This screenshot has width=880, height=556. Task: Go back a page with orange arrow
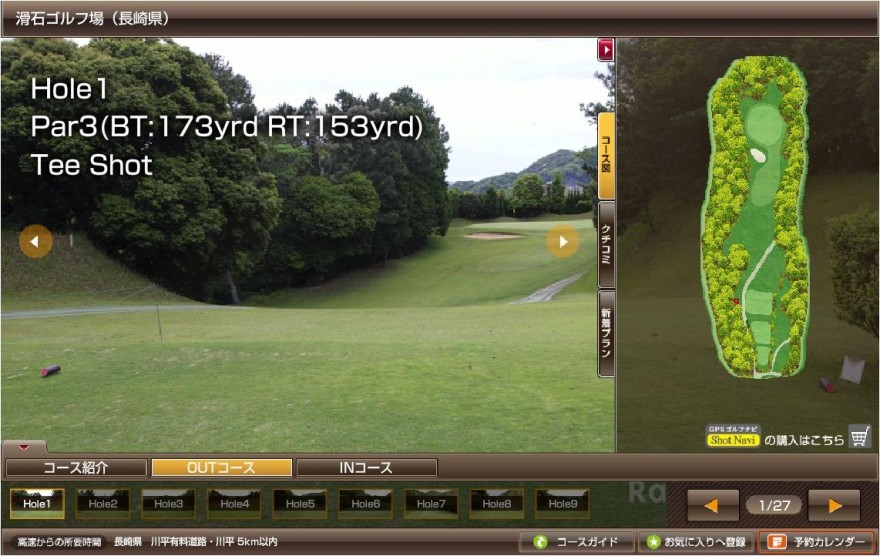tap(713, 505)
